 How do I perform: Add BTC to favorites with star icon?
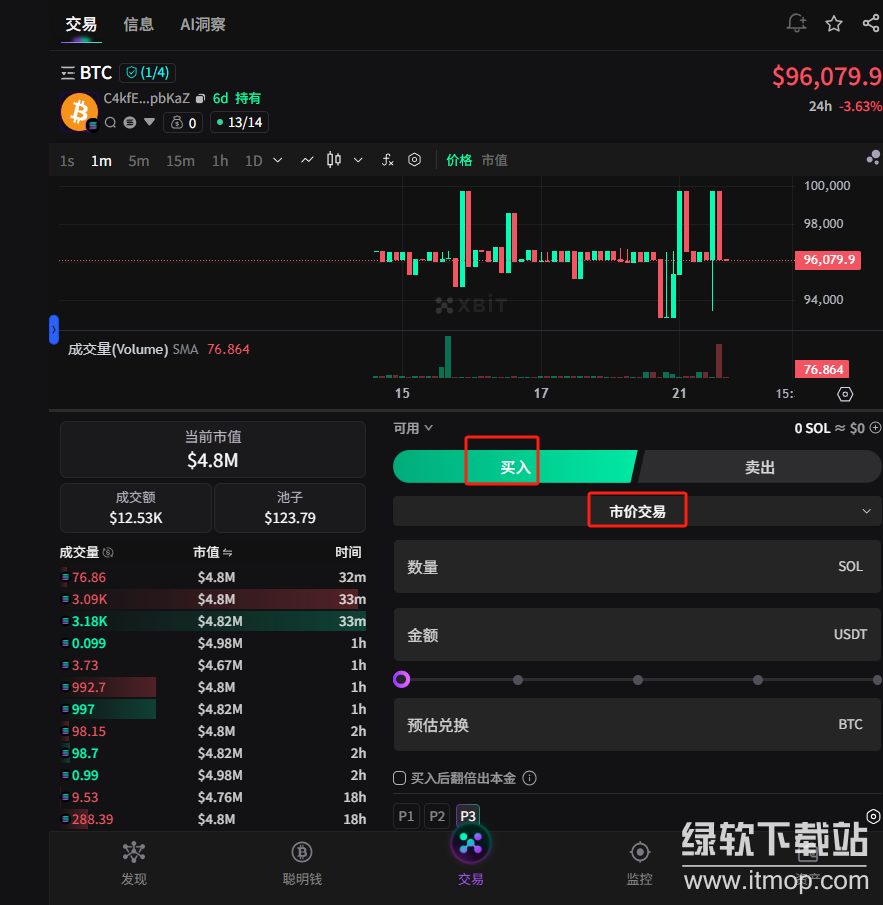pos(834,23)
